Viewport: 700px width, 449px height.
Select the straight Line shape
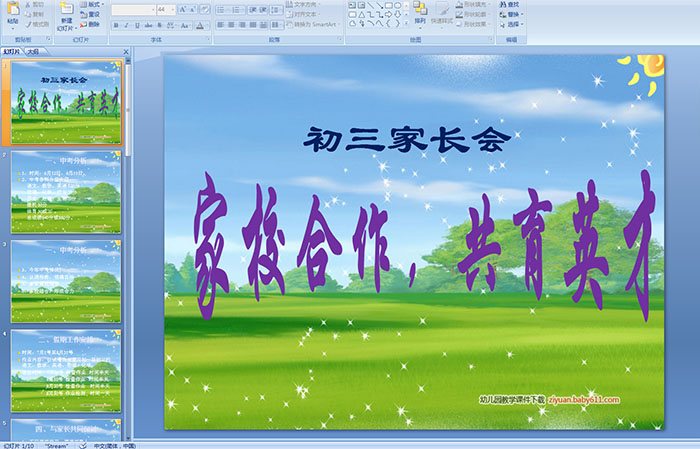point(370,5)
